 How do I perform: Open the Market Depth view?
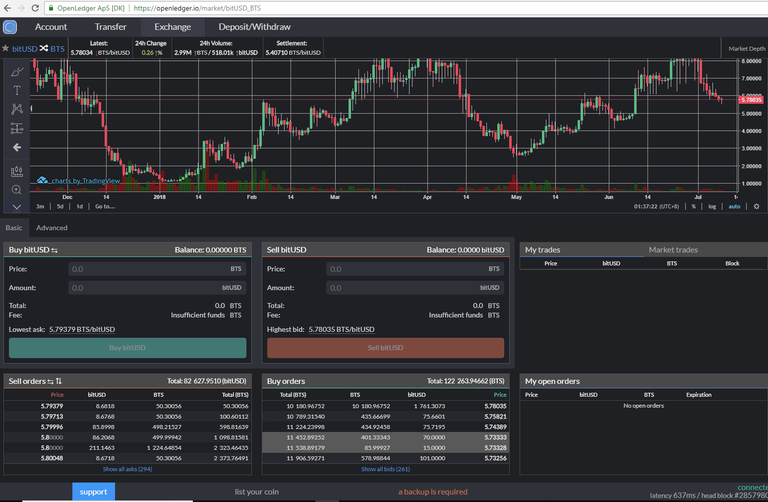(746, 48)
